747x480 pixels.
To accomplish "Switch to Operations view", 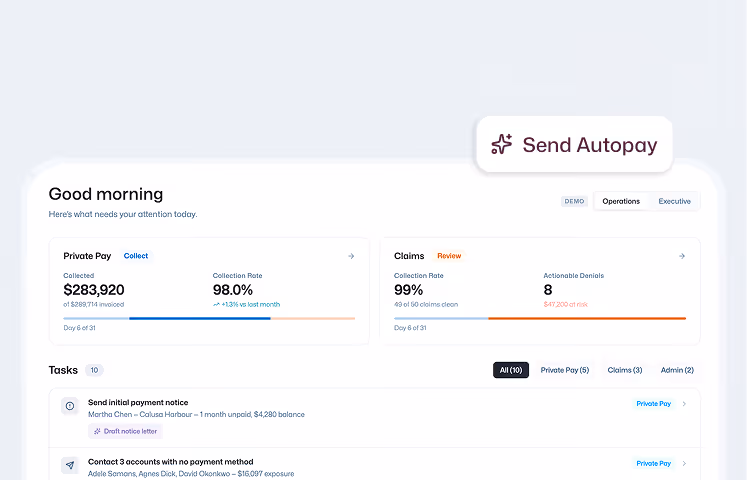I will tap(621, 201).
